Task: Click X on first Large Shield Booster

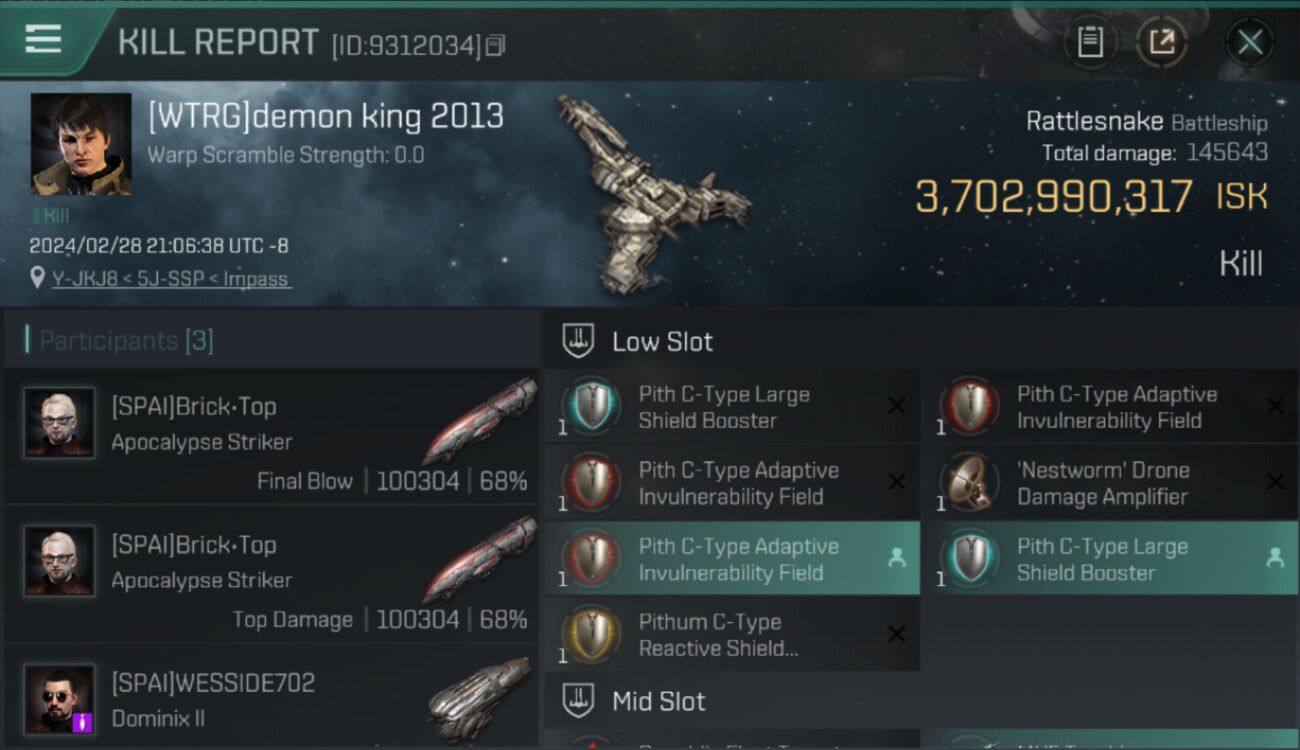Action: point(897,406)
